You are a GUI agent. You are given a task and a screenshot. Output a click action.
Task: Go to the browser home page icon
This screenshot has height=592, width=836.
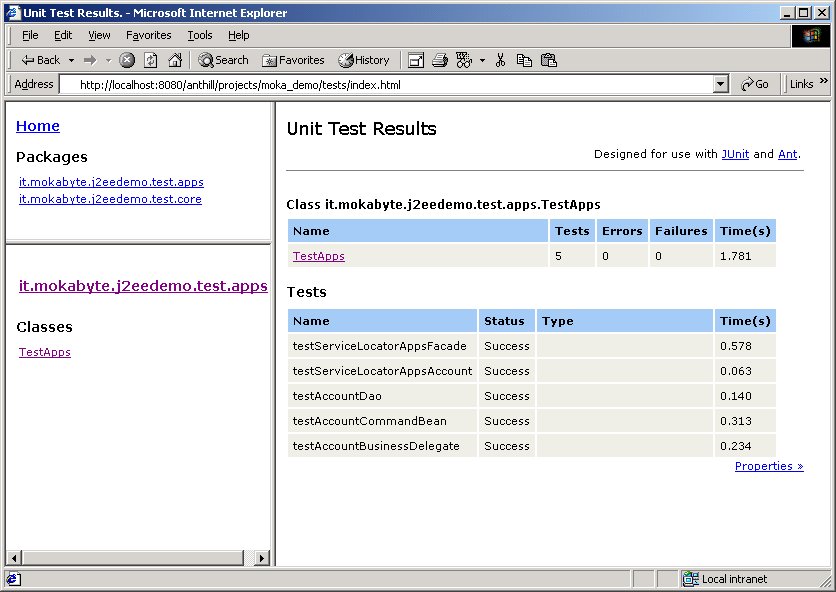[175, 60]
